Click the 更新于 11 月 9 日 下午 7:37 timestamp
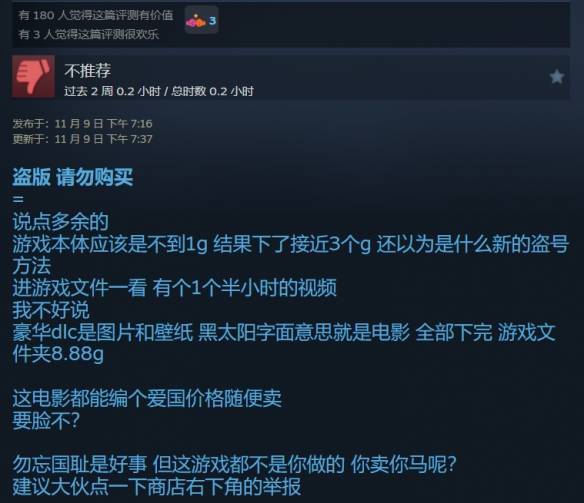This screenshot has height=503, width=584. [82, 139]
